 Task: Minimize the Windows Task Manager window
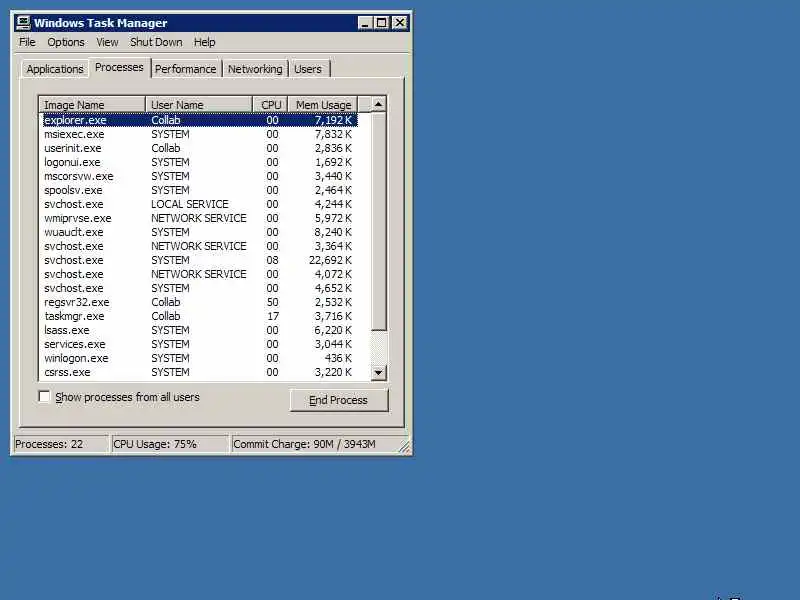[365, 23]
